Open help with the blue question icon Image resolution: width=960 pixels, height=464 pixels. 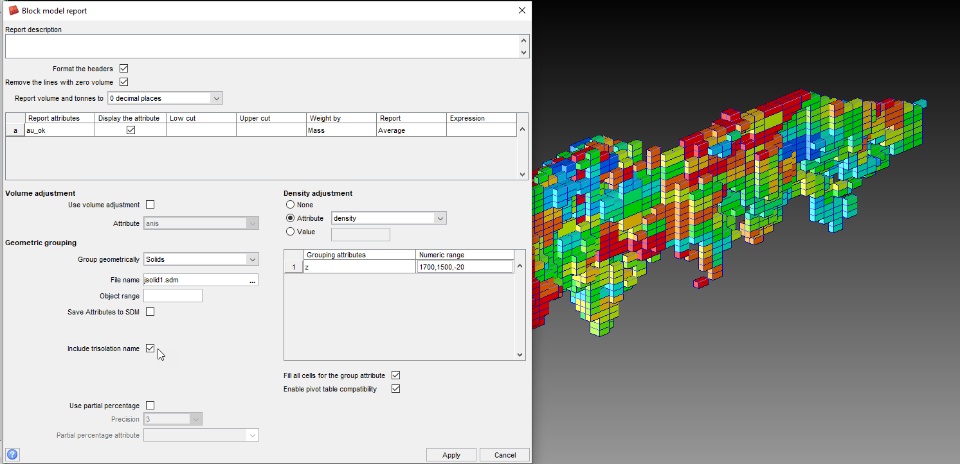click(12, 455)
